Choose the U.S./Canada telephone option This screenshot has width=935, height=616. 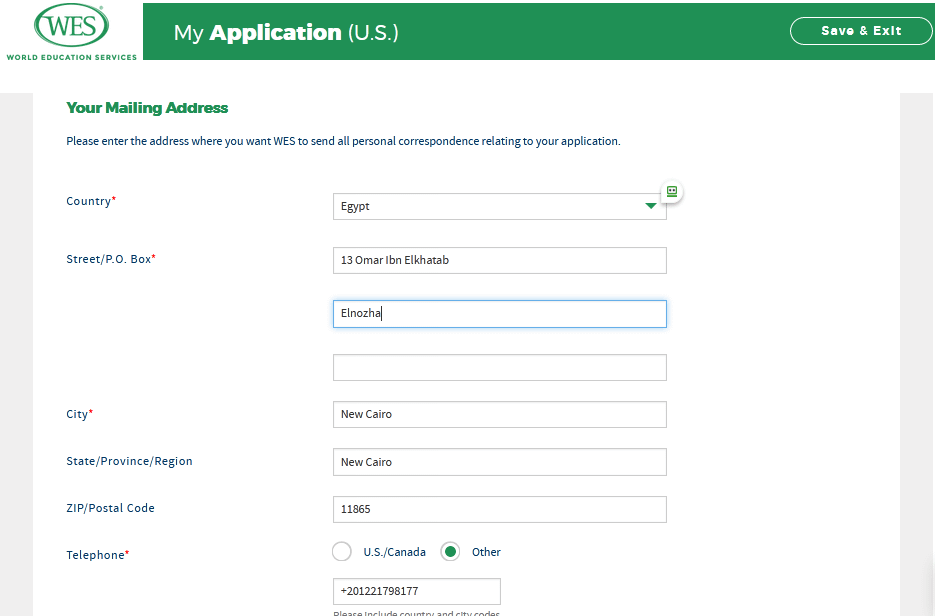click(x=341, y=551)
